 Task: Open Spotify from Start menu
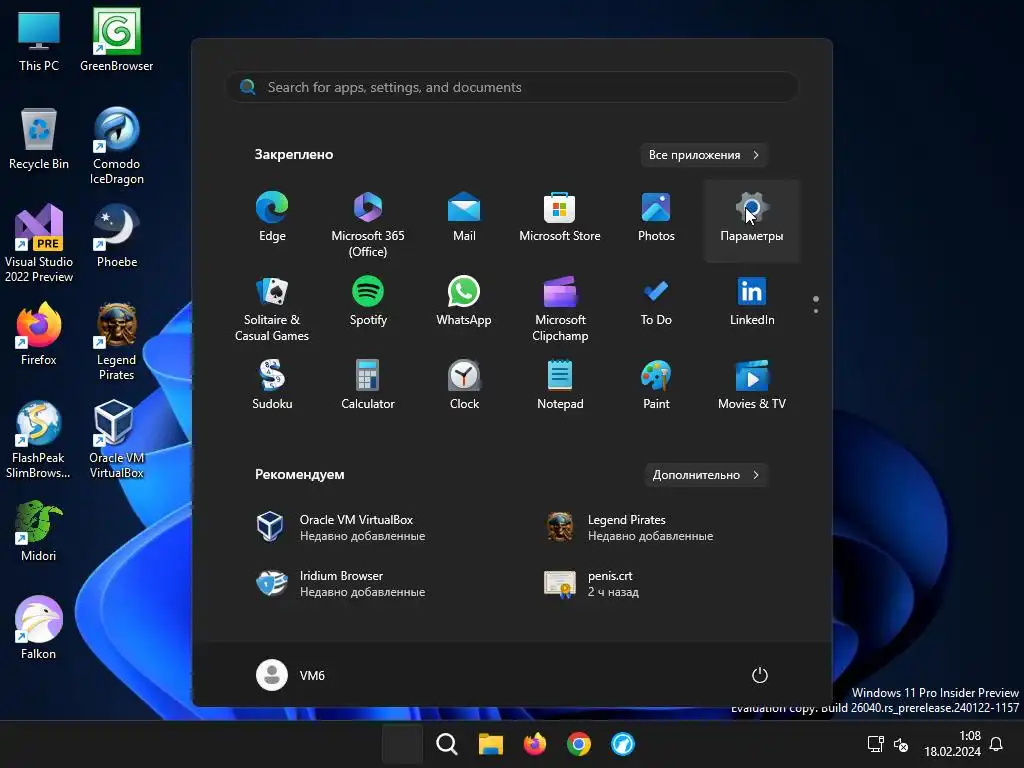368,302
